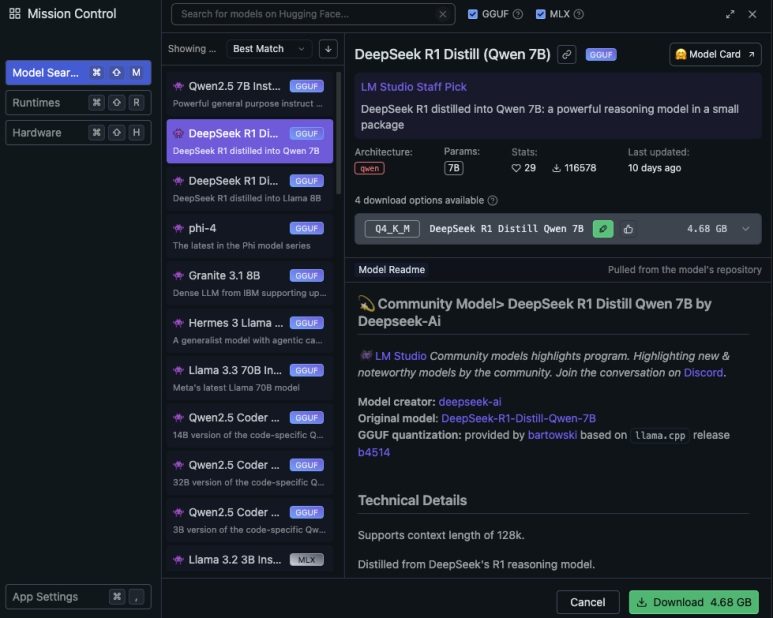Open the deepseek-ai creator link
The width and height of the screenshot is (773, 618).
click(x=470, y=402)
